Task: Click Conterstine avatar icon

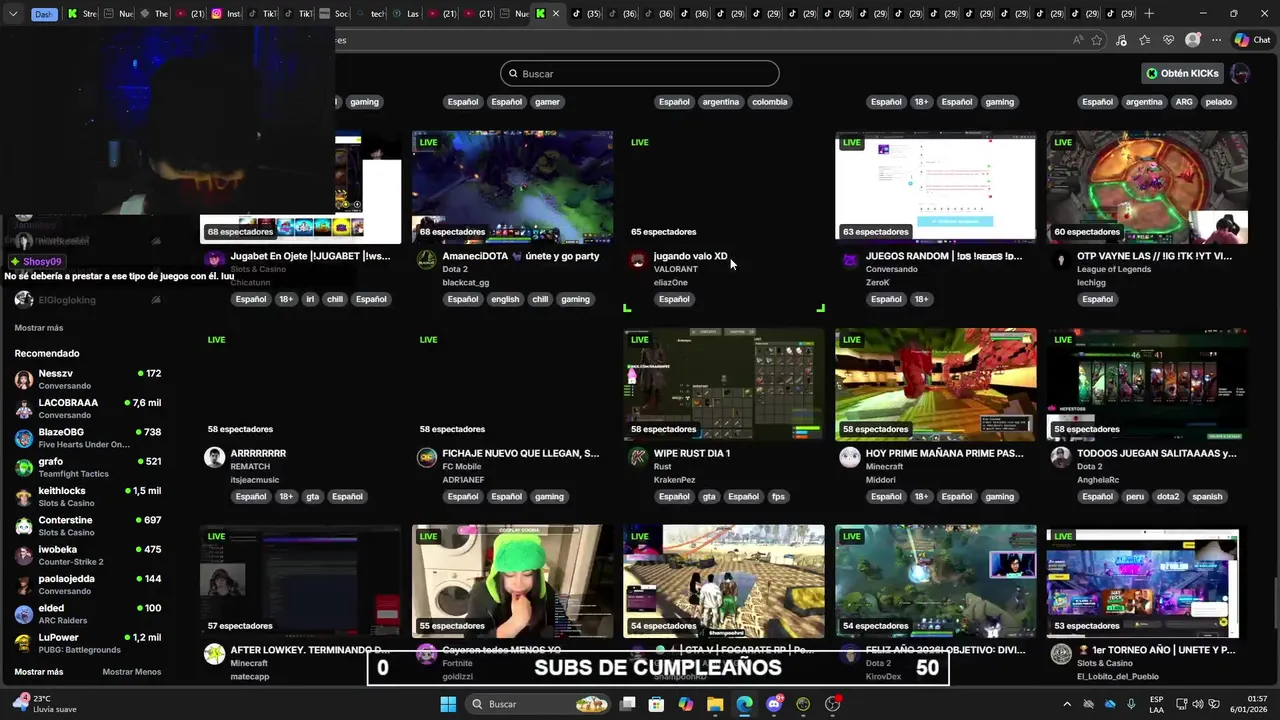Action: coord(24,526)
